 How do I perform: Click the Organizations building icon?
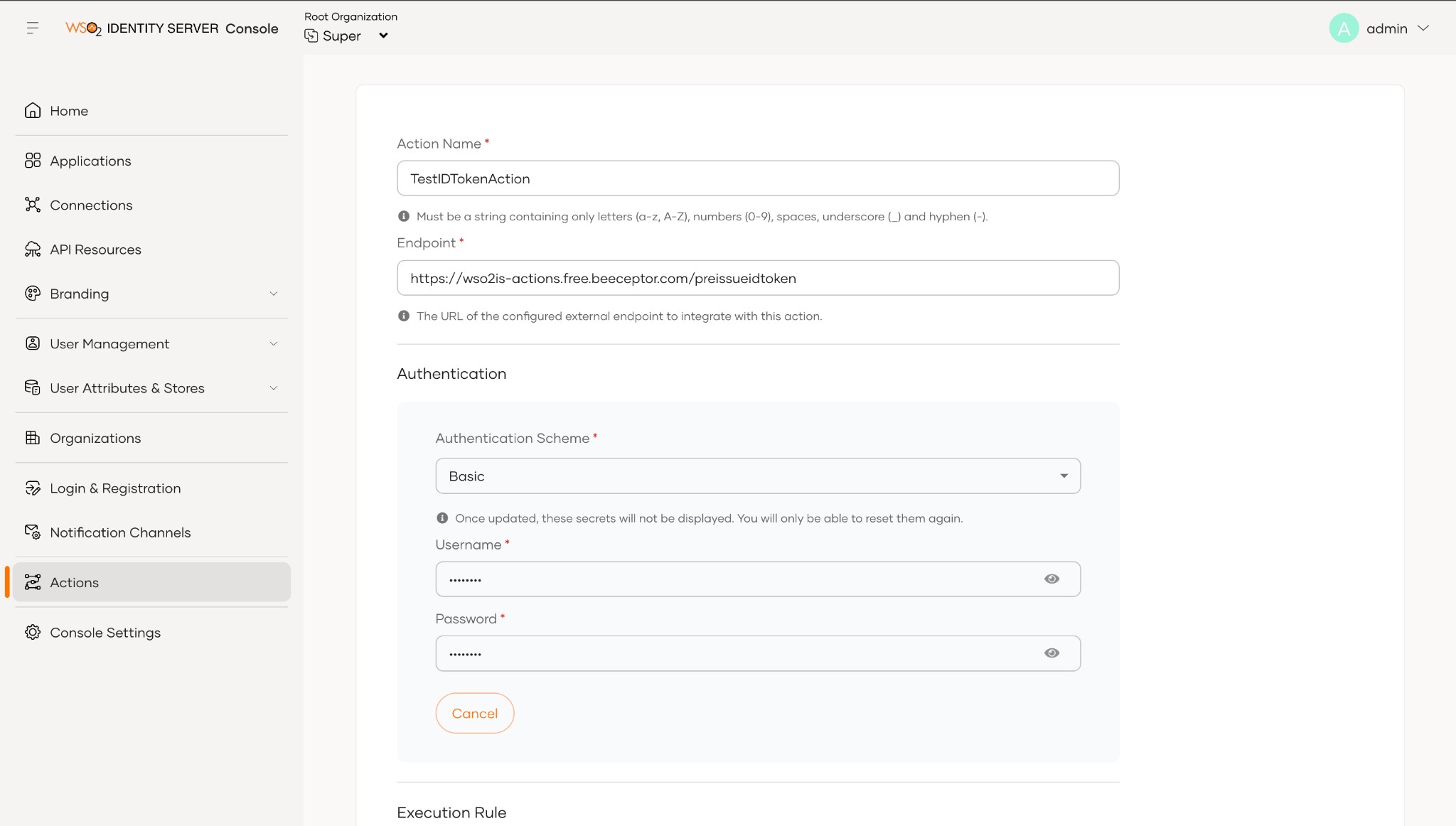tap(33, 438)
